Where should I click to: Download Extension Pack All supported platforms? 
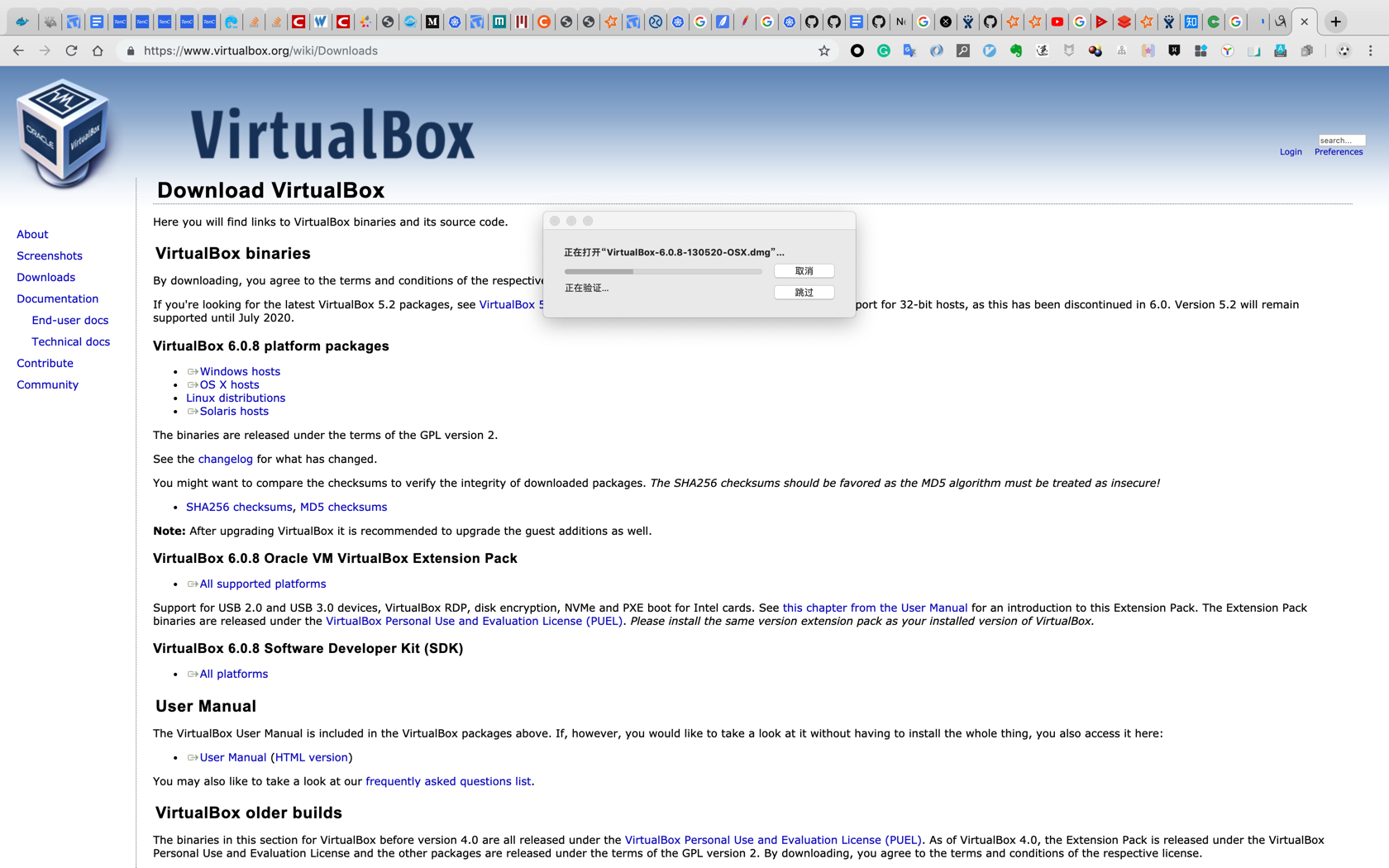tap(262, 584)
